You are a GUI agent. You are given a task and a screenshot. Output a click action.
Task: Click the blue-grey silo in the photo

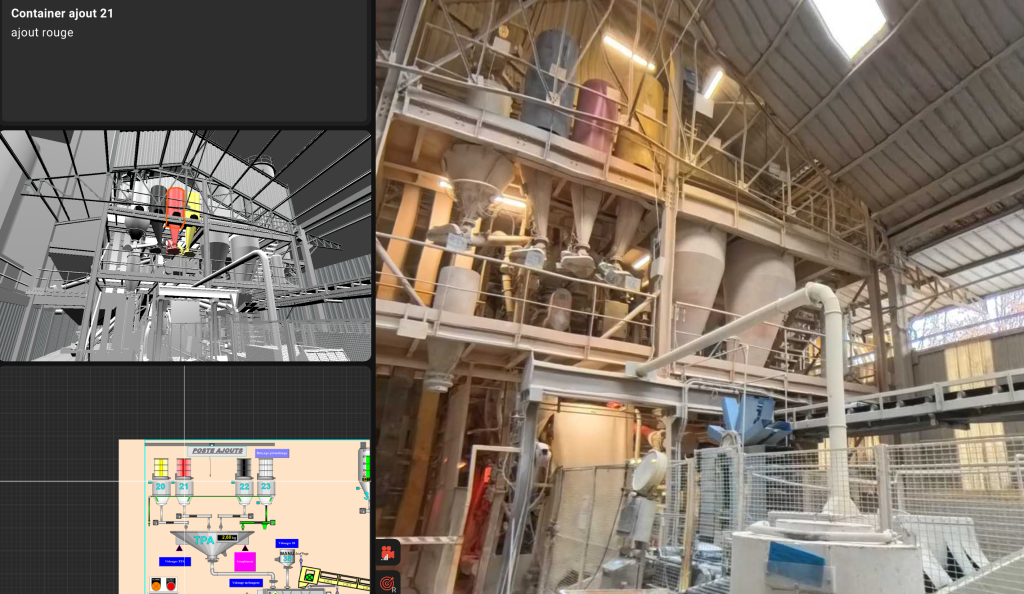click(x=550, y=82)
